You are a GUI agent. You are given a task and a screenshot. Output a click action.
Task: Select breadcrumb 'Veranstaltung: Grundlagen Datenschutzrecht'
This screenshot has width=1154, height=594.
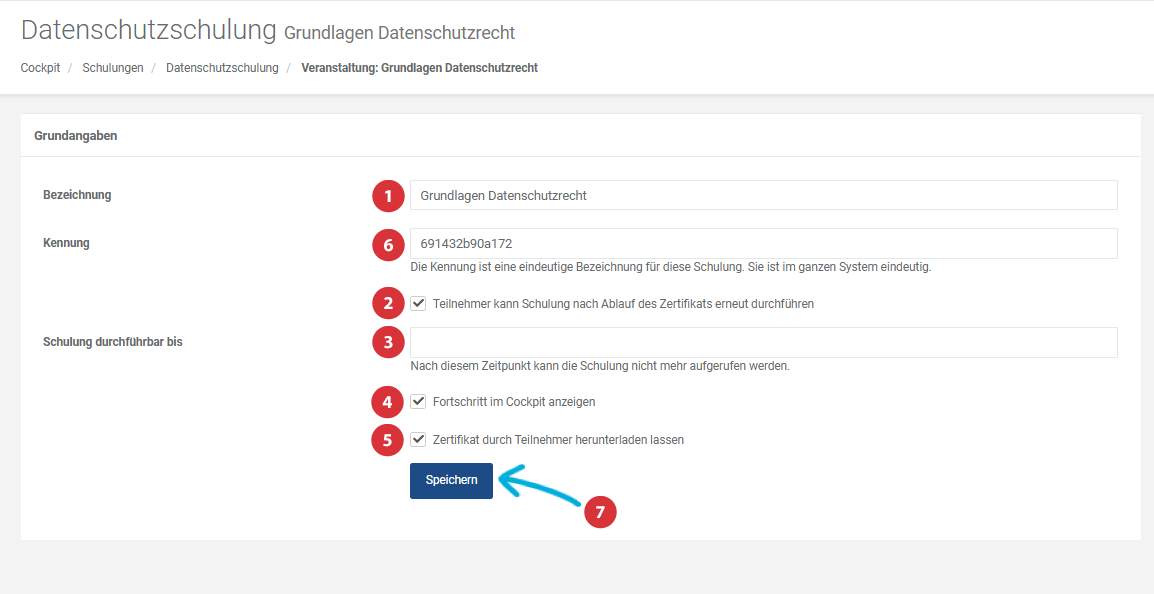(419, 67)
